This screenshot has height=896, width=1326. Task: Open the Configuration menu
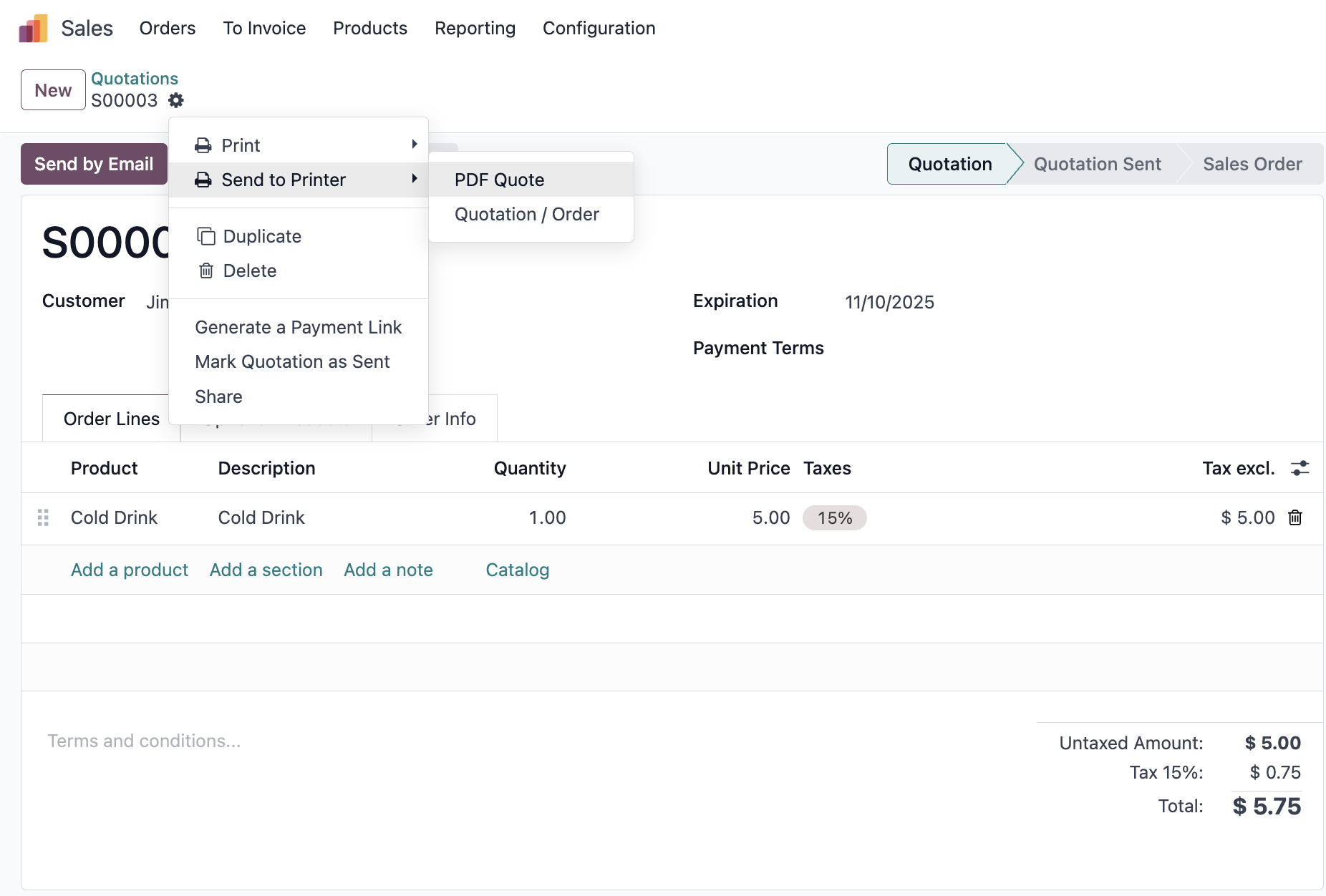point(599,28)
